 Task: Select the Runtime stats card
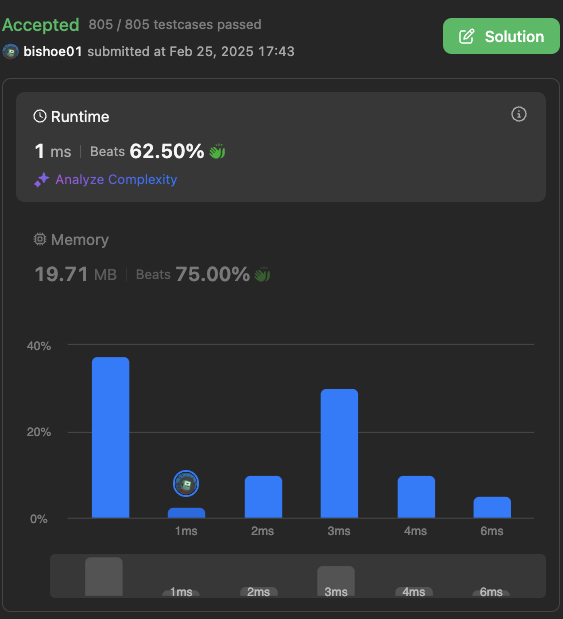(281, 147)
